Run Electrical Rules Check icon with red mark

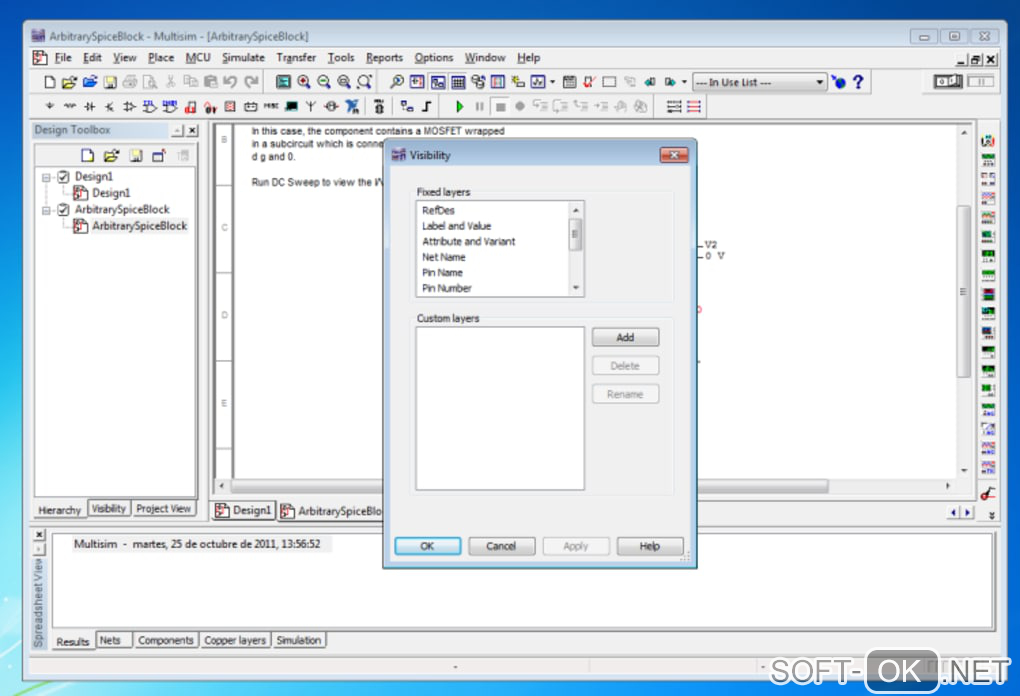(x=589, y=82)
